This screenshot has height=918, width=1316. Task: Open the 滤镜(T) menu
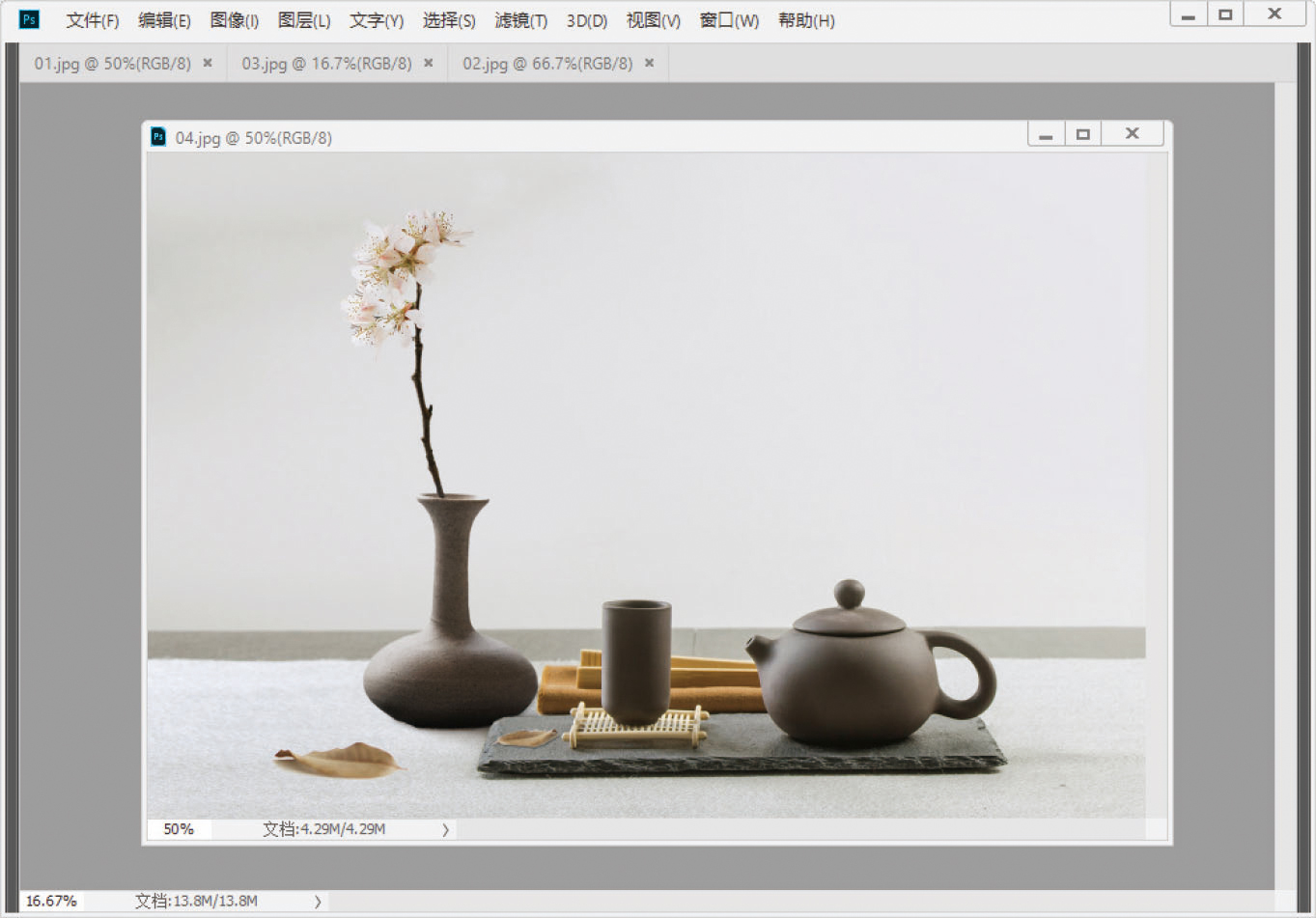click(x=521, y=20)
